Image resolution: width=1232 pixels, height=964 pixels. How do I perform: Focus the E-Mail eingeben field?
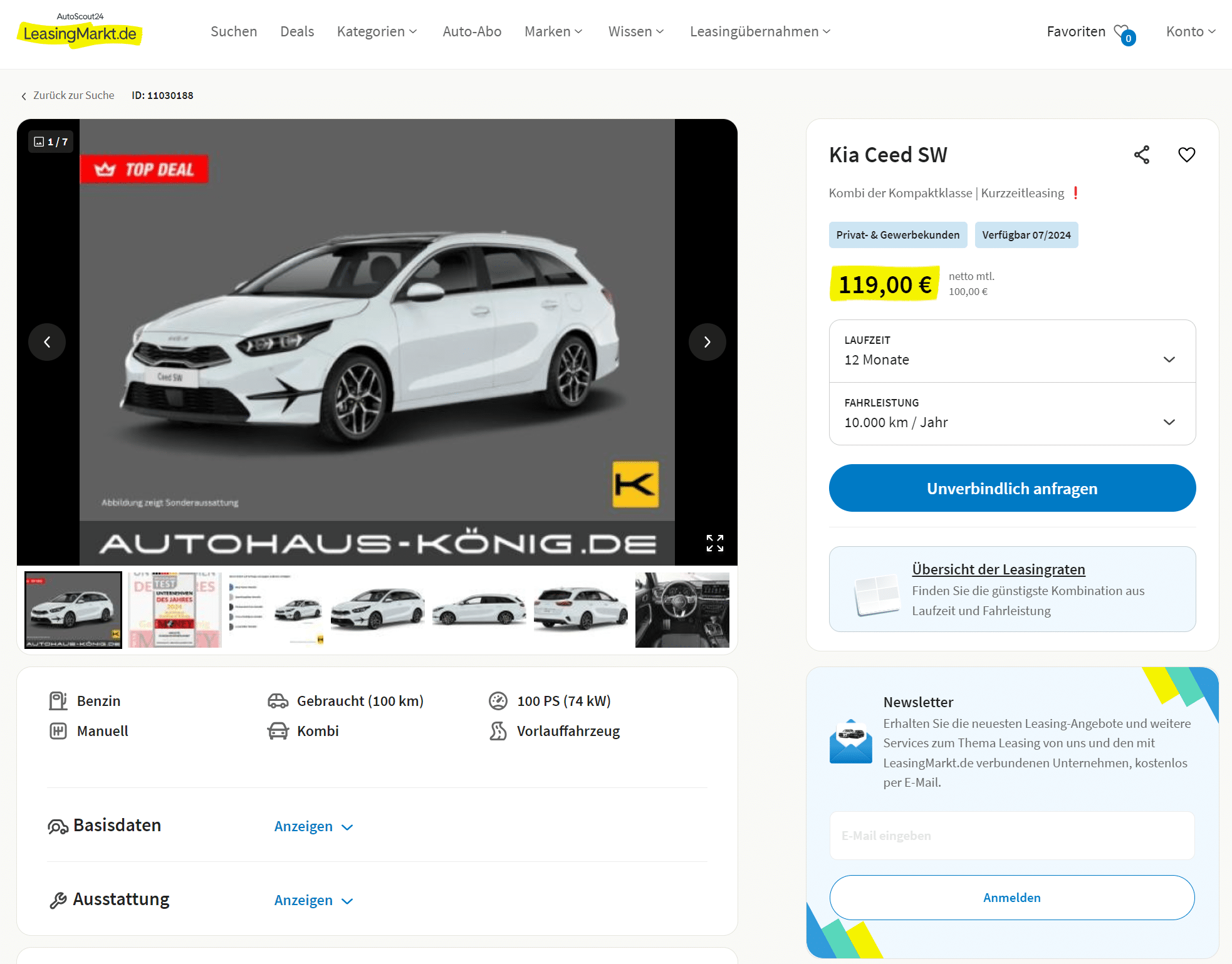1012,836
